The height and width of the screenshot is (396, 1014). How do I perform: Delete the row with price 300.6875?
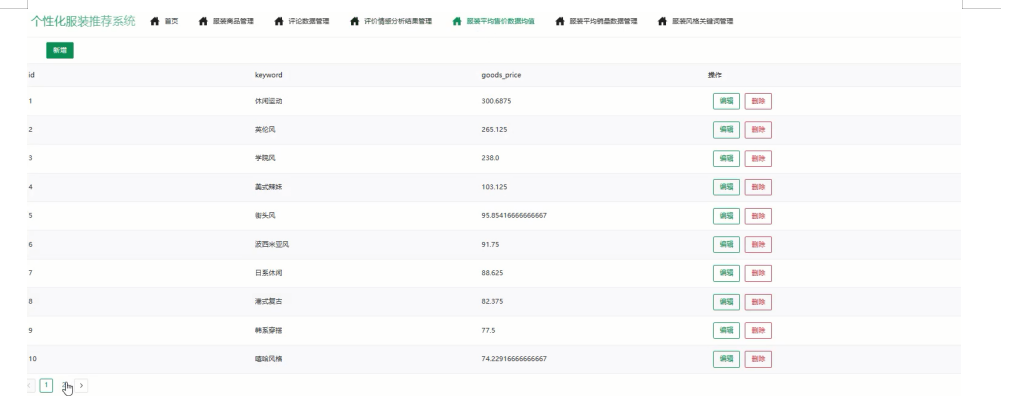[758, 102]
